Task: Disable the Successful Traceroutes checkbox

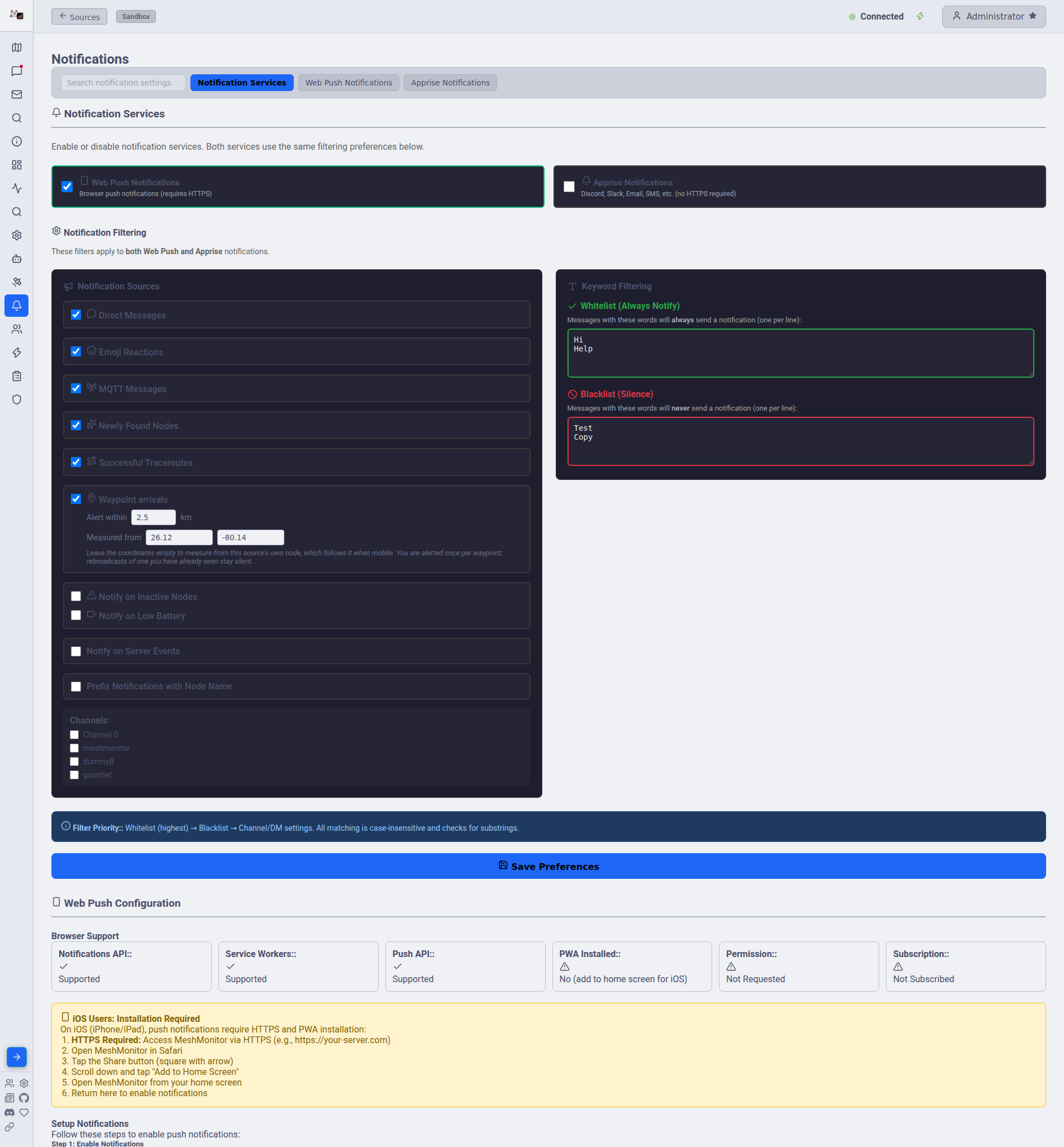Action: pyautogui.click(x=76, y=462)
